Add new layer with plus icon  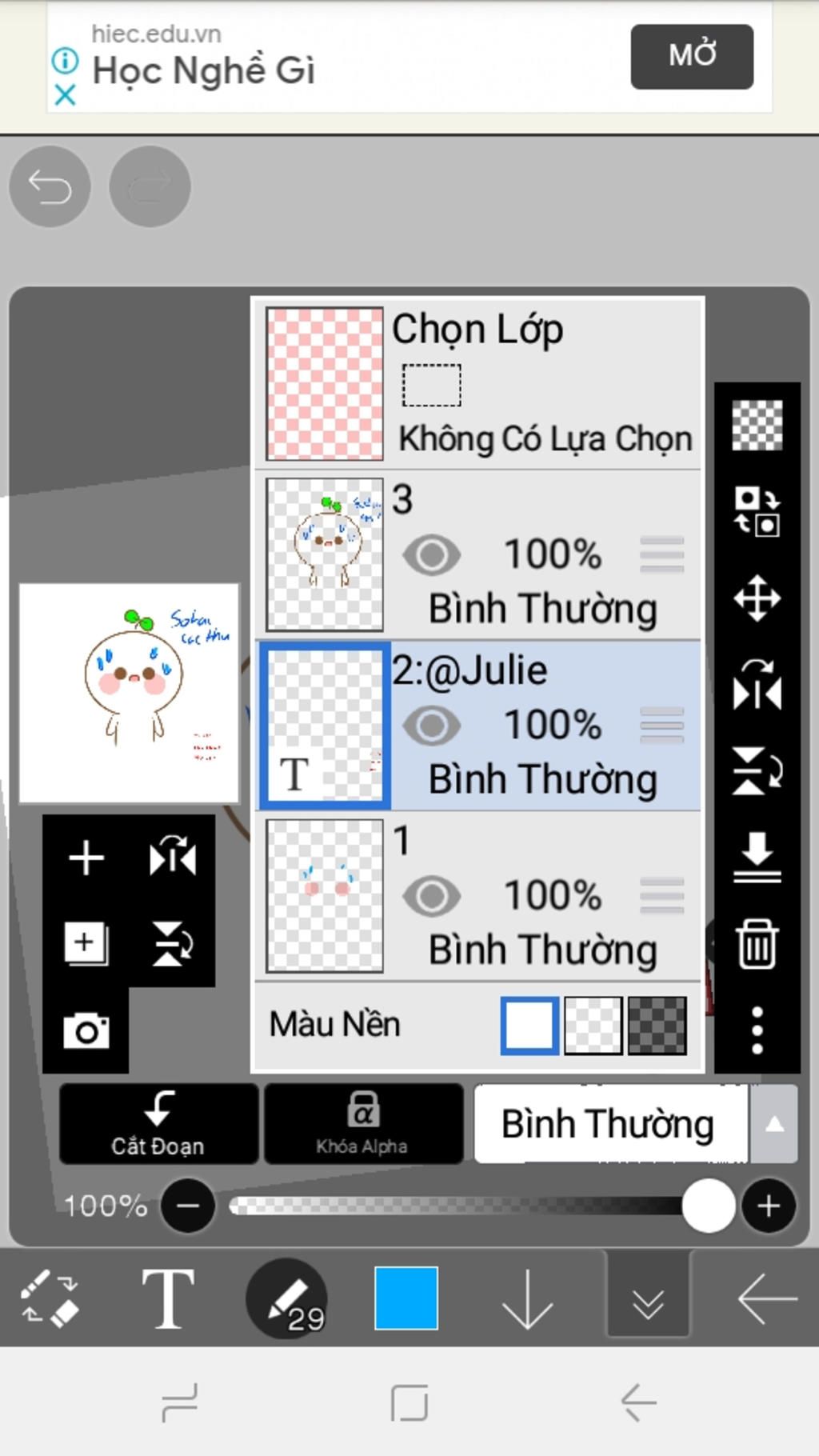[x=86, y=858]
